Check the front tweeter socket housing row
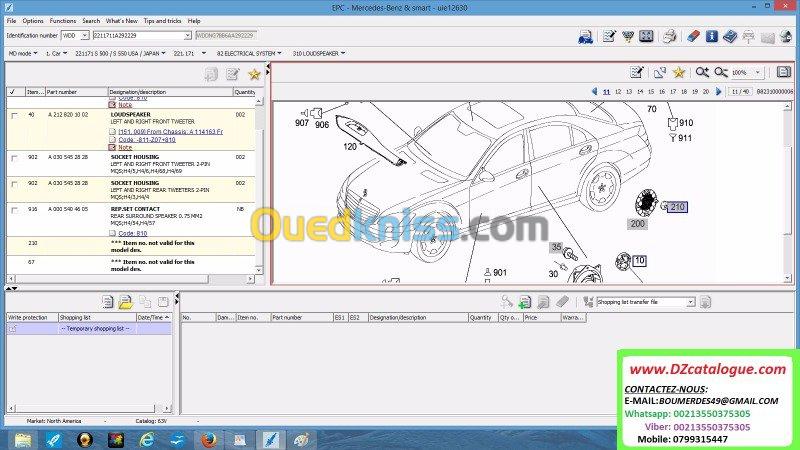Image resolution: width=800 pixels, height=450 pixels. pyautogui.click(x=14, y=158)
